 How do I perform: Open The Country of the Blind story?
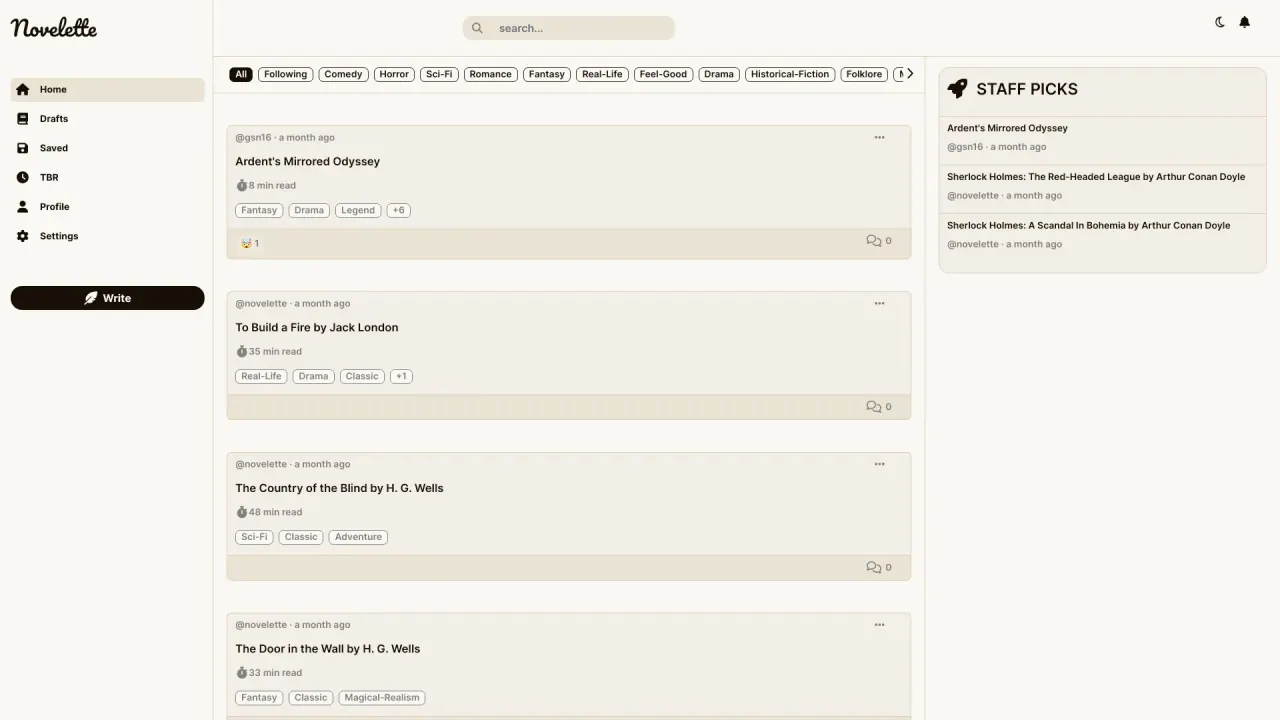click(339, 488)
